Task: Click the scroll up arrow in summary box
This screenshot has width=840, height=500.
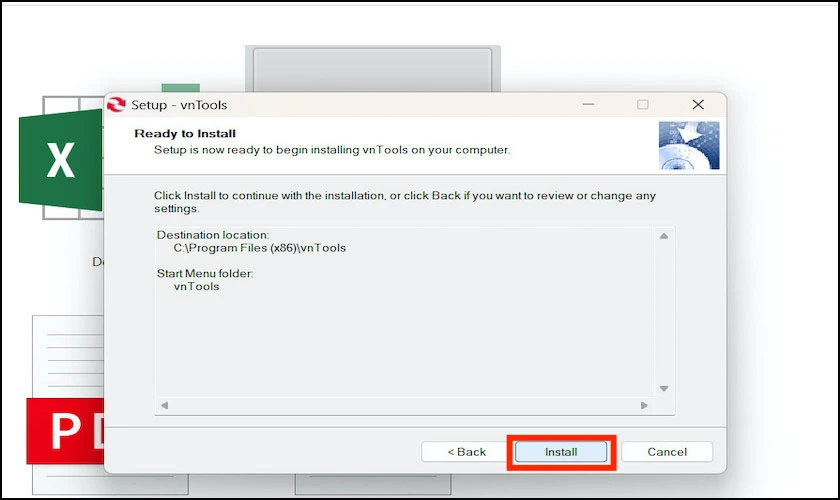Action: pos(664,236)
